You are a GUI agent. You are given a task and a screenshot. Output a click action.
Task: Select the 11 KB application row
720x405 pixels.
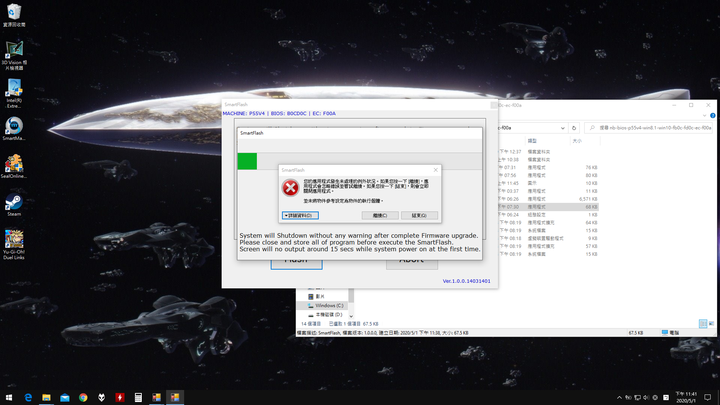[548, 191]
